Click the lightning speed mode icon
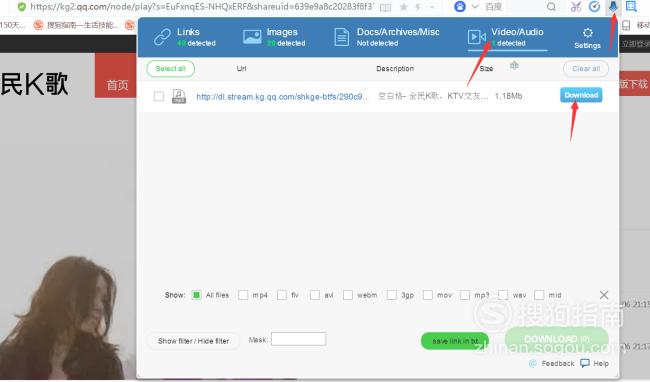 (418, 7)
